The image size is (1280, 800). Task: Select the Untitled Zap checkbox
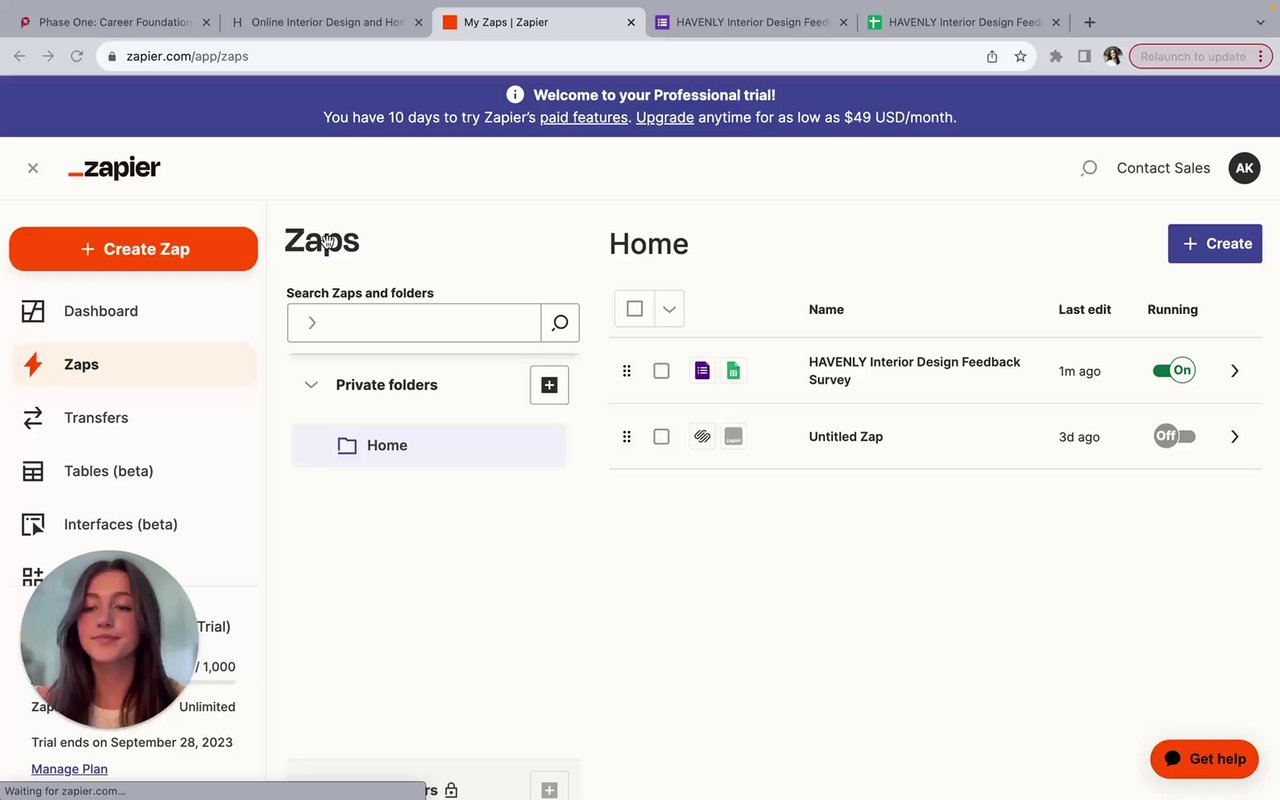[x=661, y=437]
